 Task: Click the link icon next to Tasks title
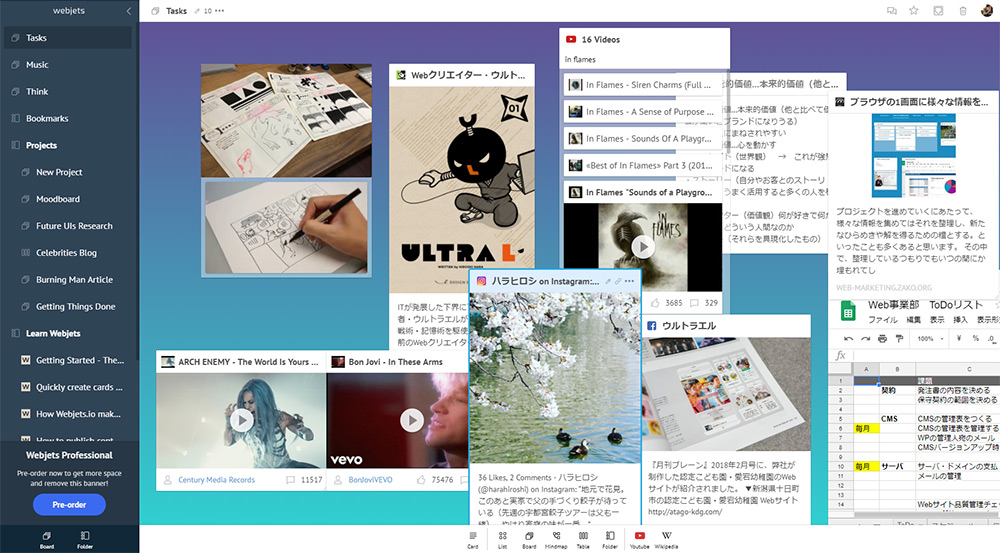pyautogui.click(x=197, y=11)
